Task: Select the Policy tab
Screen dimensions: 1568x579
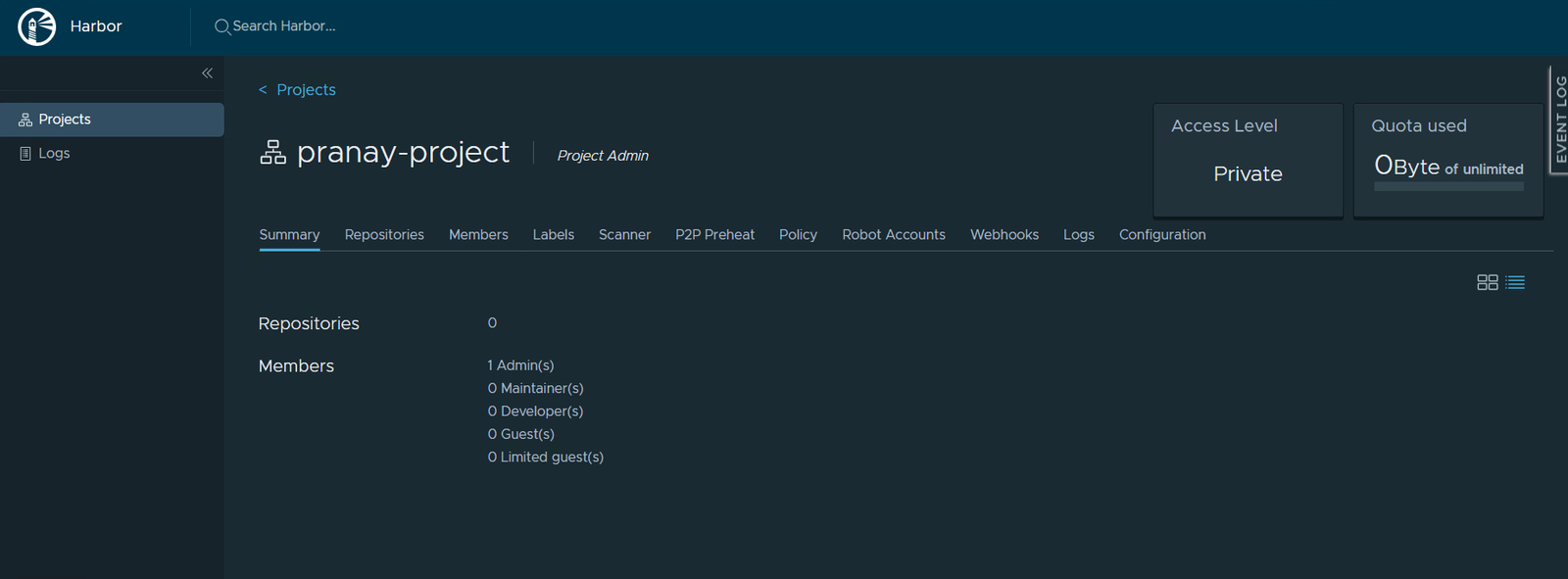Action: pos(798,235)
